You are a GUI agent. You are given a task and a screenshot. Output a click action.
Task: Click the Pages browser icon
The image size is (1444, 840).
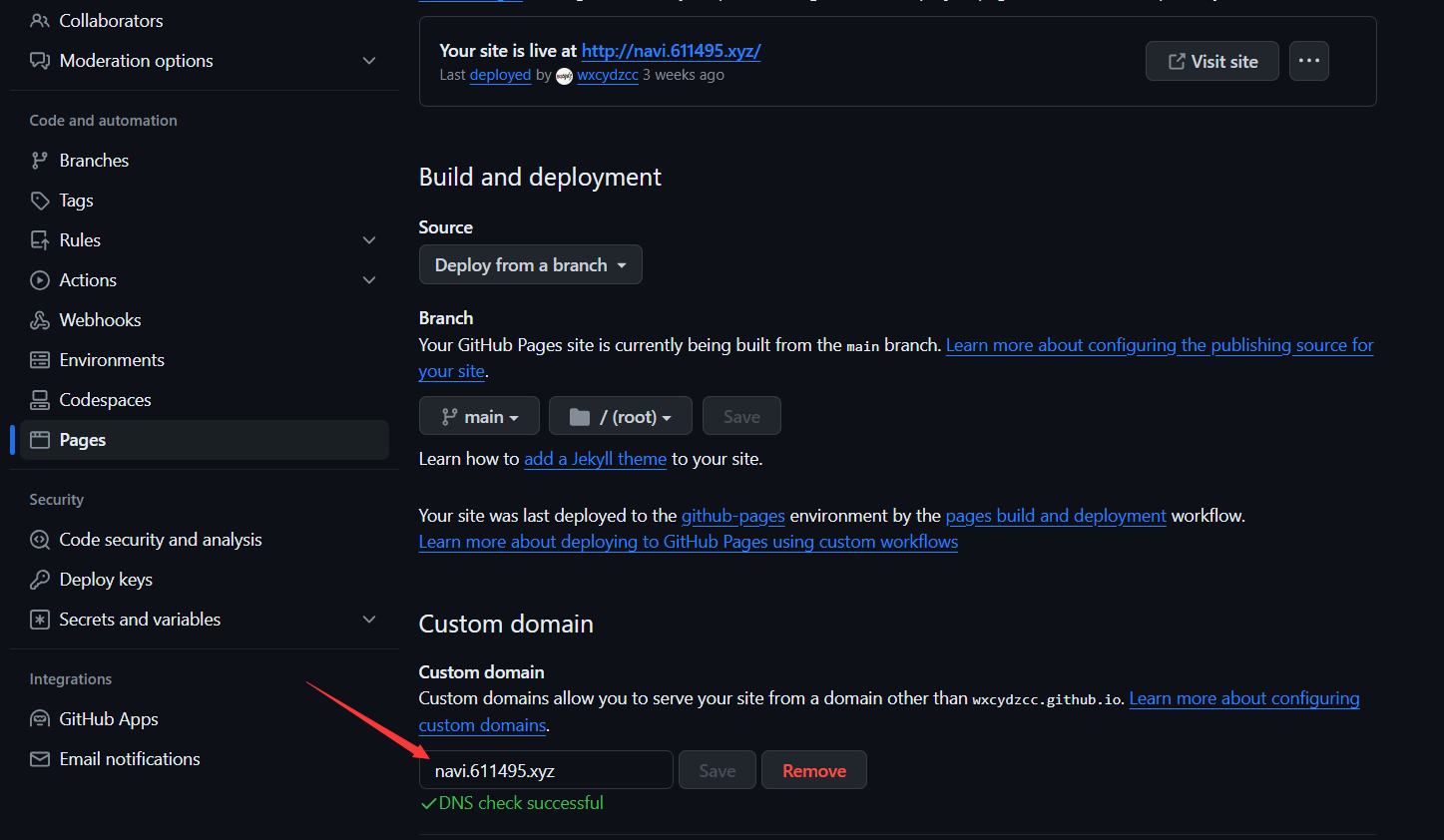(40, 440)
